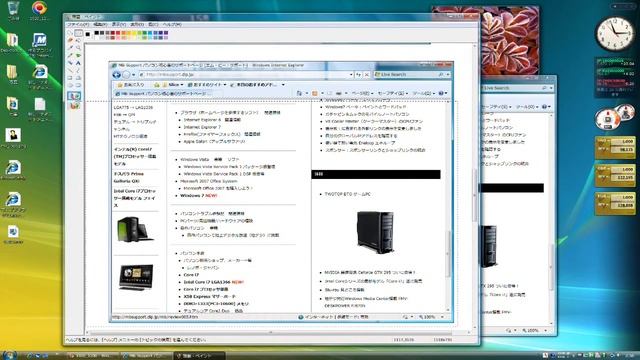The width and height of the screenshot is (640, 360).
Task: Switch to the Internet Explorer taskbar button
Action: pos(146,356)
